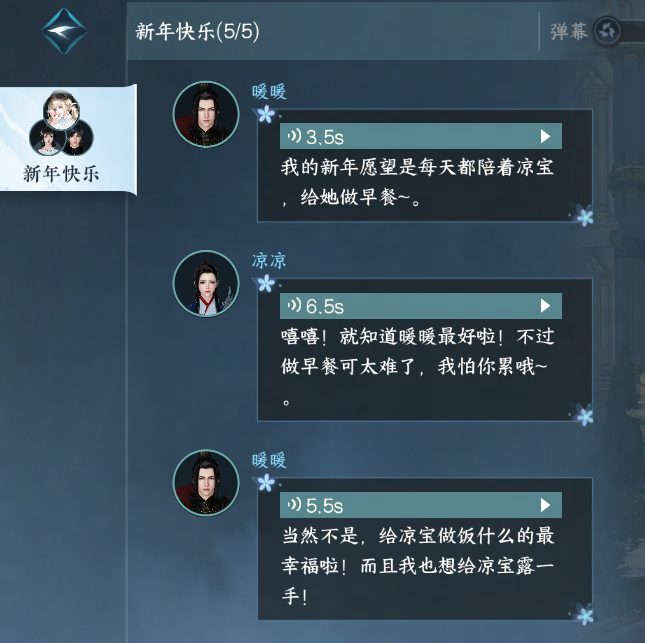Click the 弹幕 label text
This screenshot has height=643, width=645.
(x=568, y=31)
